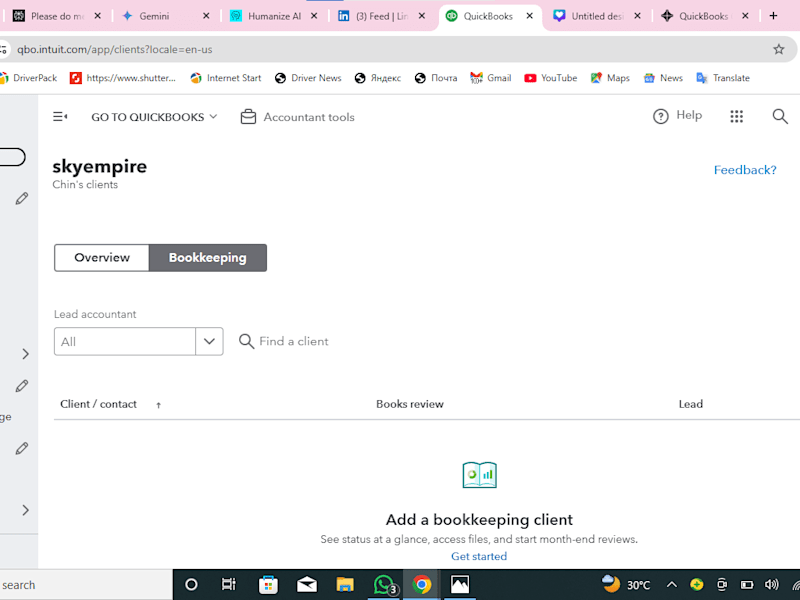Expand the upper sidebar chevron
800x600 pixels.
coord(26,354)
